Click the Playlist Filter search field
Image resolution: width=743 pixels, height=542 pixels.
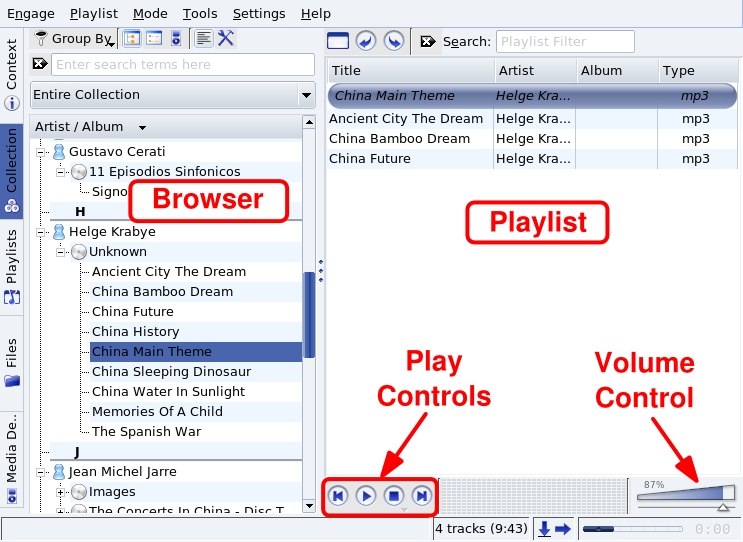tap(565, 41)
